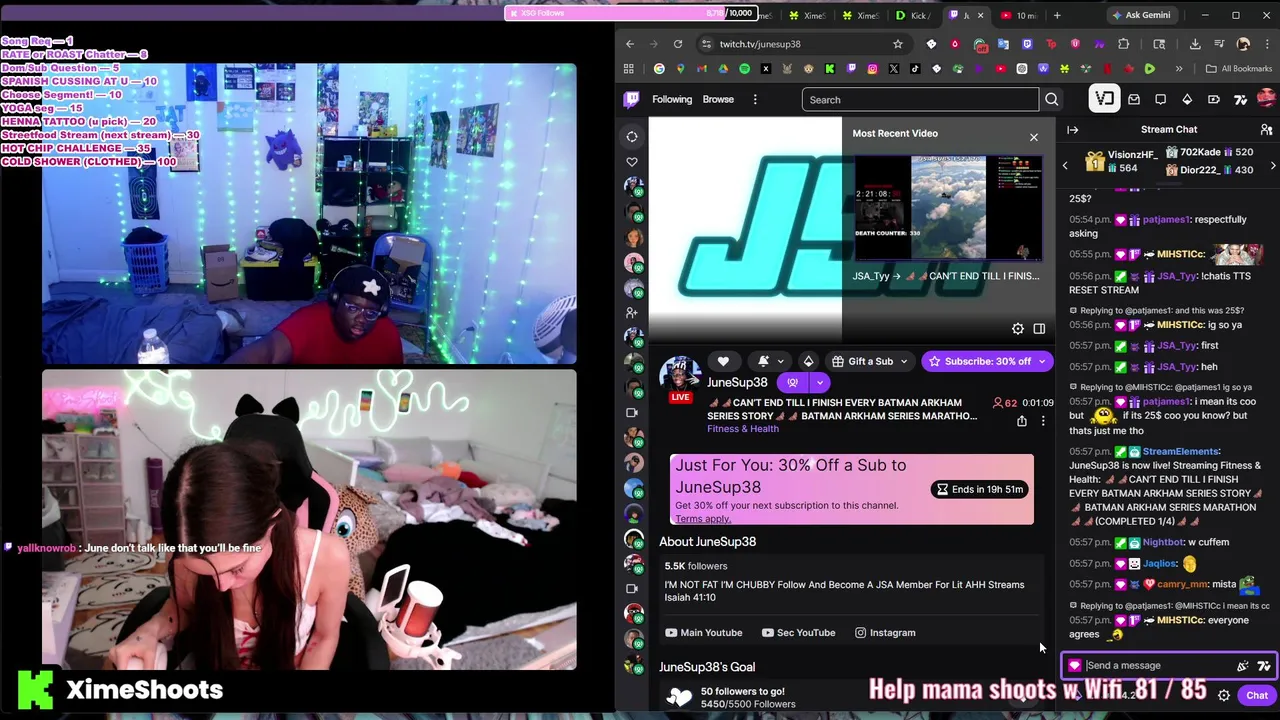Click the Bits icon in the chat input

pyautogui.click(x=1243, y=665)
